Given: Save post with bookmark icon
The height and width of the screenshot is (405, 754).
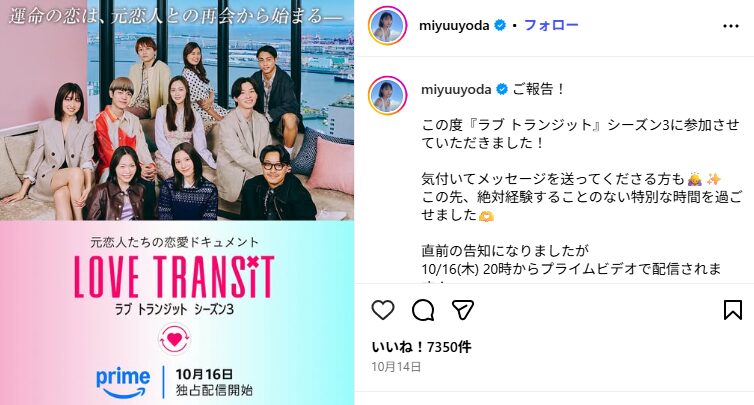Looking at the screenshot, I should point(733,310).
